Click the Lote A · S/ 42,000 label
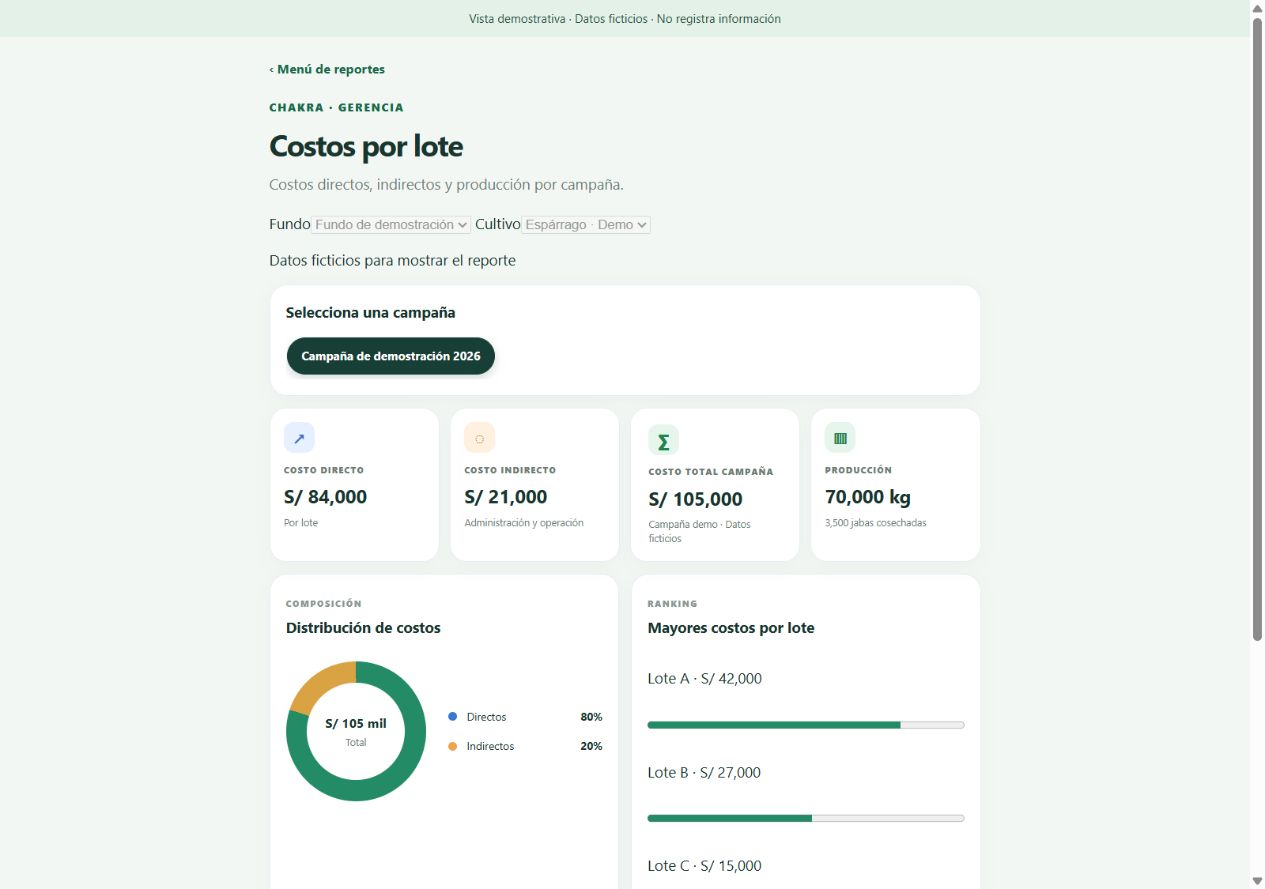This screenshot has height=889, width=1265. (705, 678)
